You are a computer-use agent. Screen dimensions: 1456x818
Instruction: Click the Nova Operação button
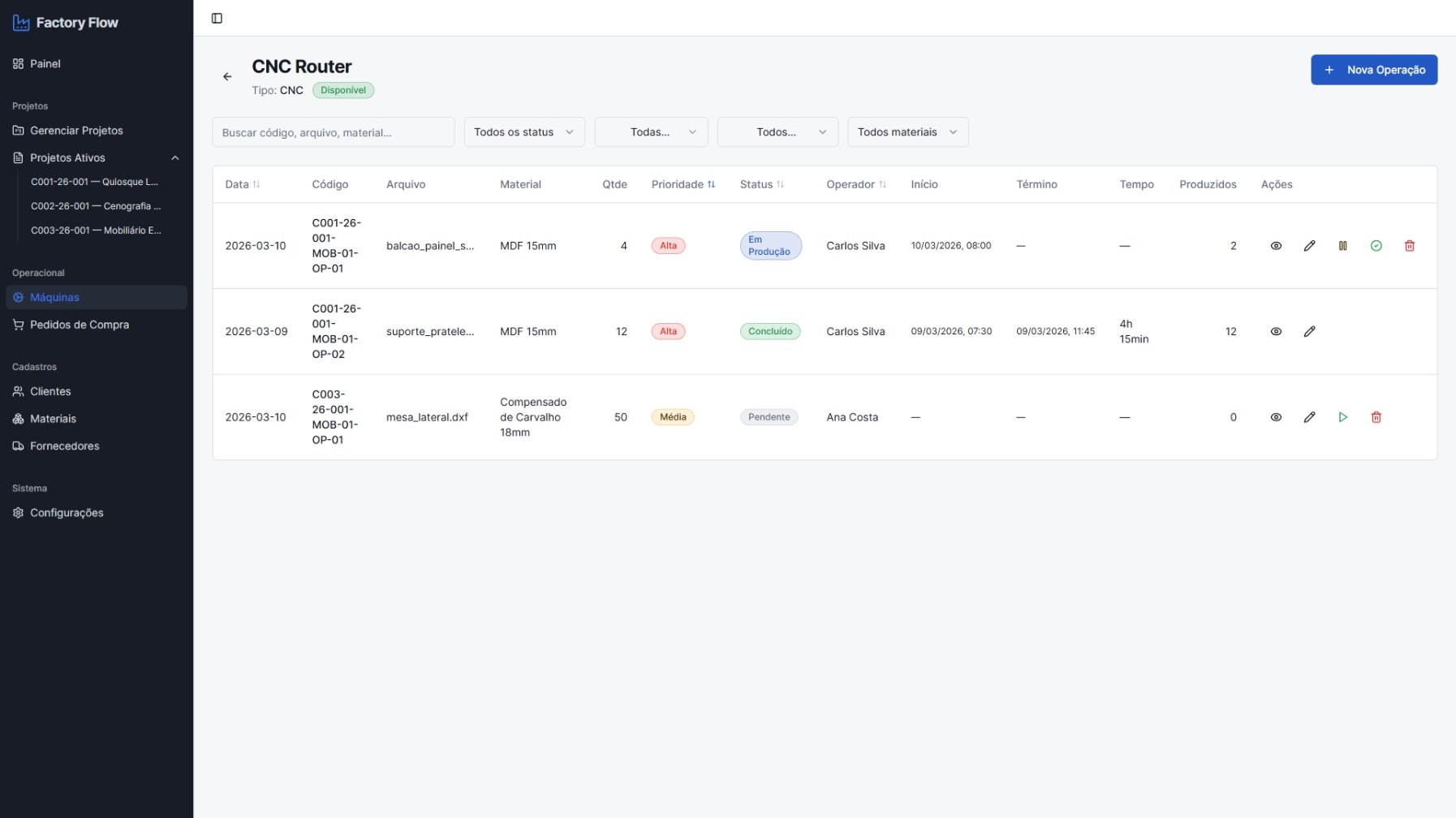coord(1373,70)
